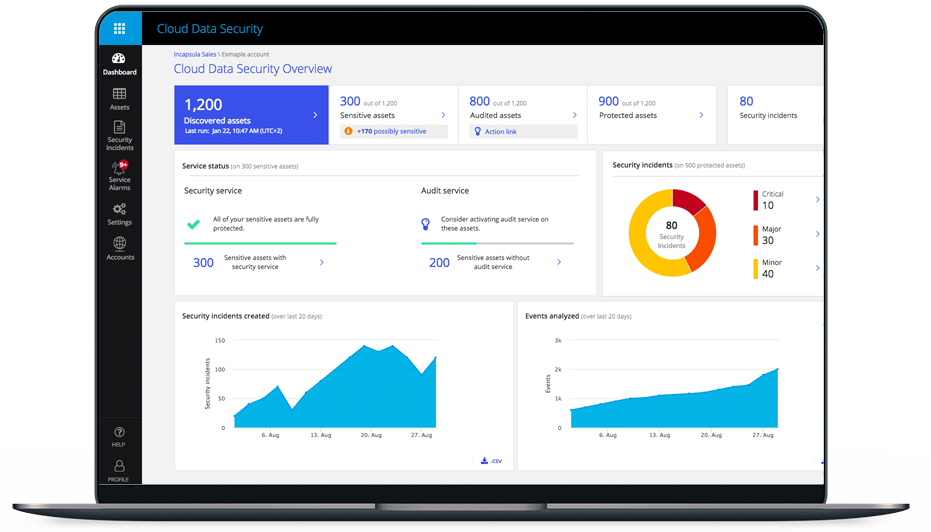Screen dimensions: 931x532
Task: Follow the Incapsula Sales breadcrumb link
Action: [x=195, y=54]
